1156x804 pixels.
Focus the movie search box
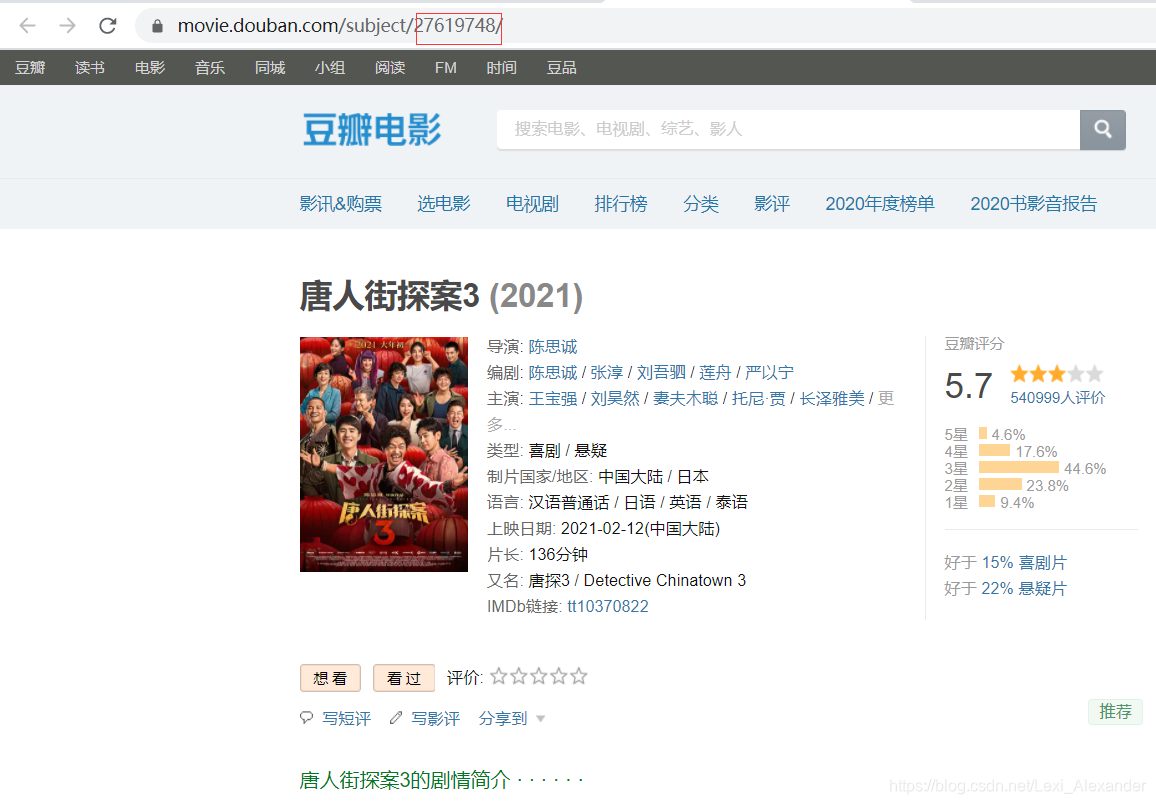coord(788,130)
